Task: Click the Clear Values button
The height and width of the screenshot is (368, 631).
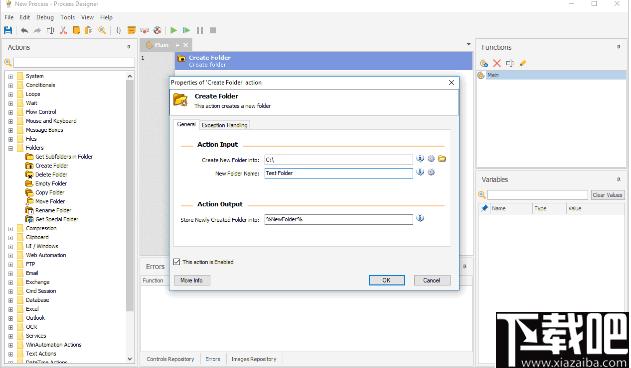Action: coord(607,195)
